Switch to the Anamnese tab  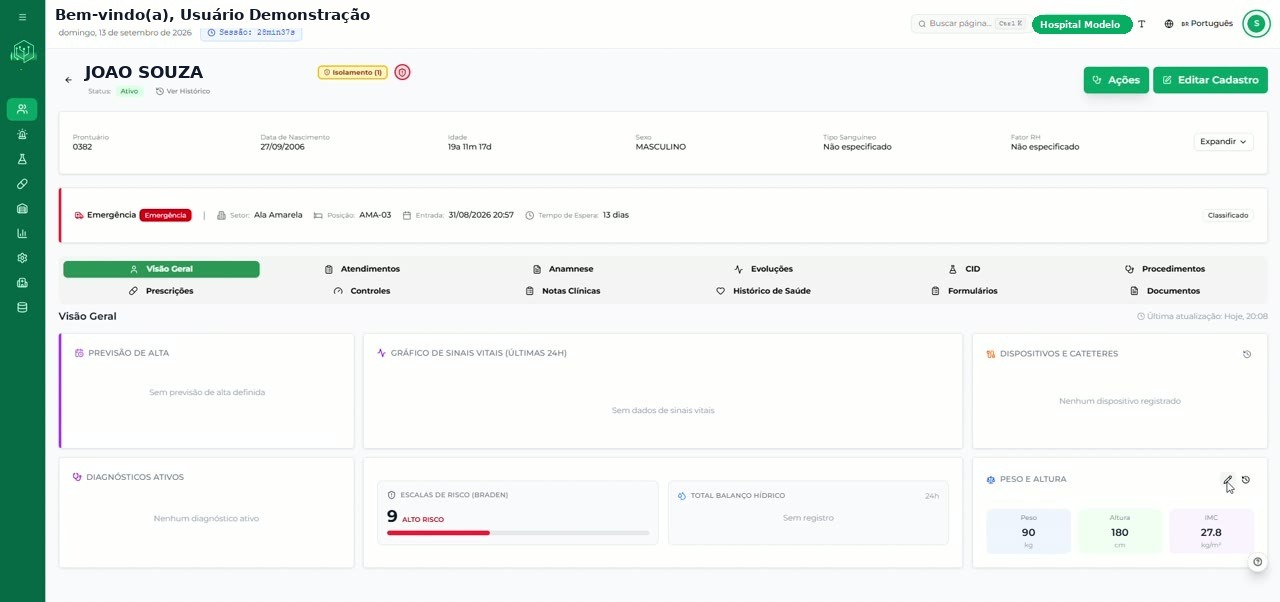pyautogui.click(x=563, y=269)
